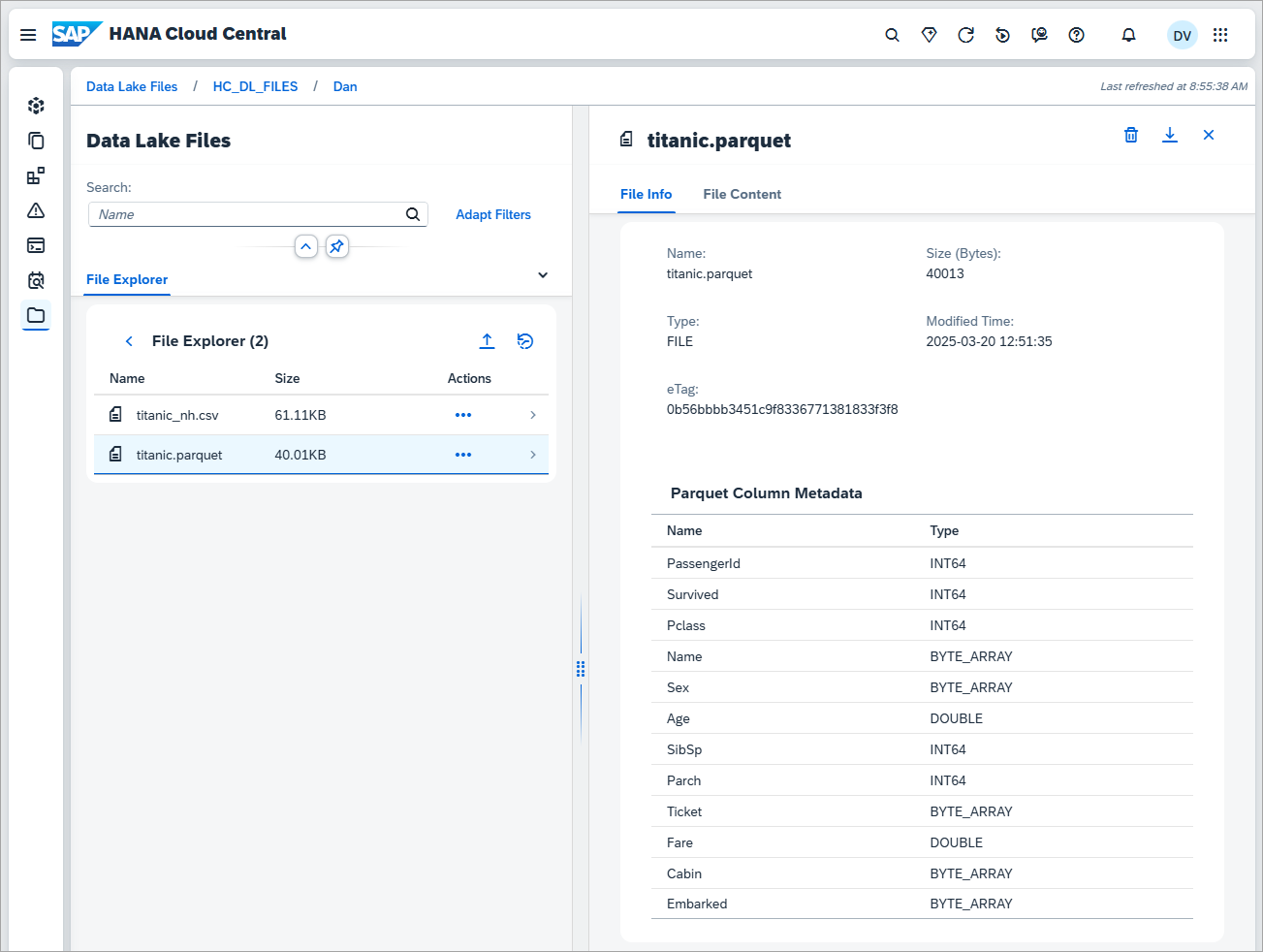Click the DOUBLE type in the Age row
This screenshot has height=952, width=1263.
957,718
